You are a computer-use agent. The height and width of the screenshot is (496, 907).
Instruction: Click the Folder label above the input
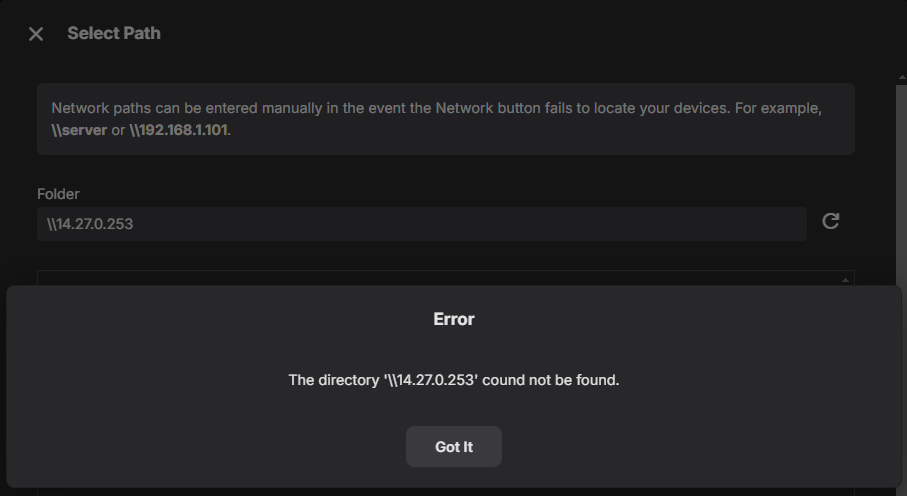[58, 194]
